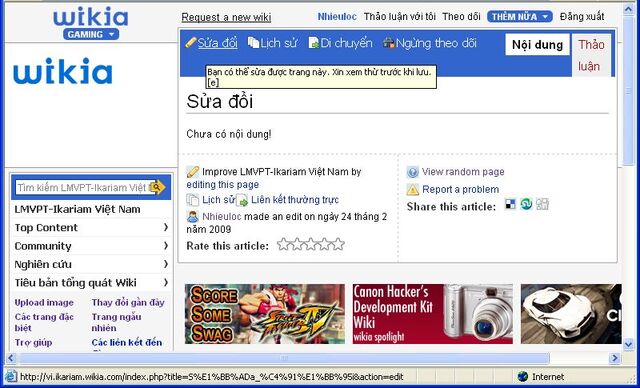Click in the Tìm kiếm LMVPT-Ikariam search field
Viewport: 640px width, 388px height.
pos(83,188)
